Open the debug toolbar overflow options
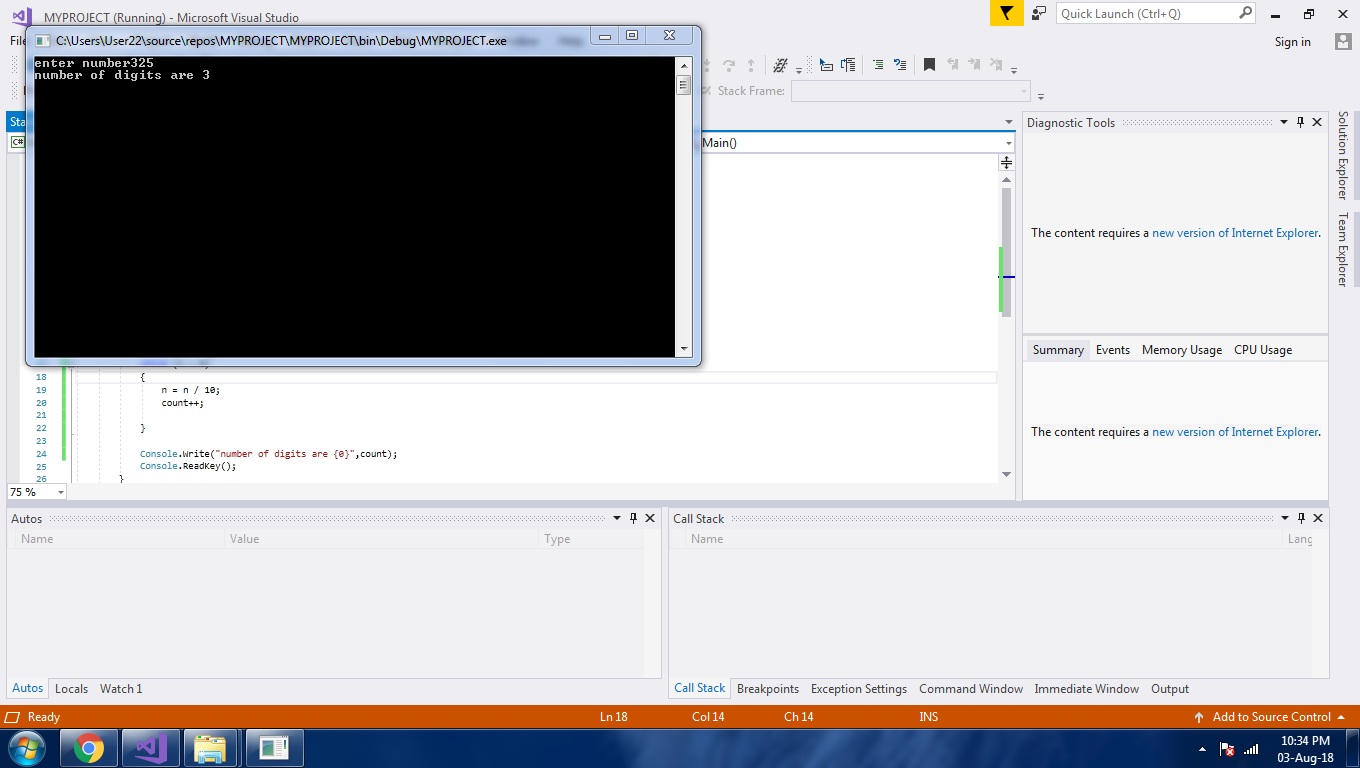1360x768 pixels. (799, 71)
